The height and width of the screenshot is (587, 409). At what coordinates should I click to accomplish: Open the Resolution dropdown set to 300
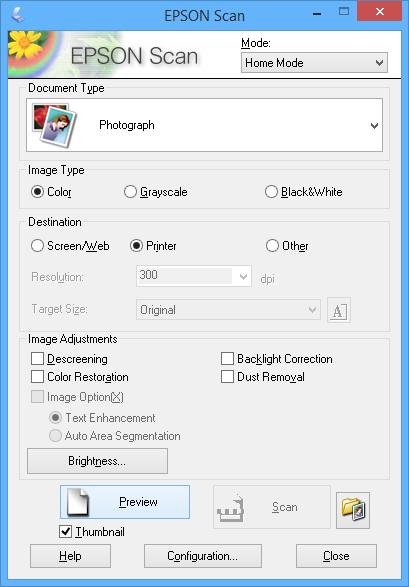[193, 276]
